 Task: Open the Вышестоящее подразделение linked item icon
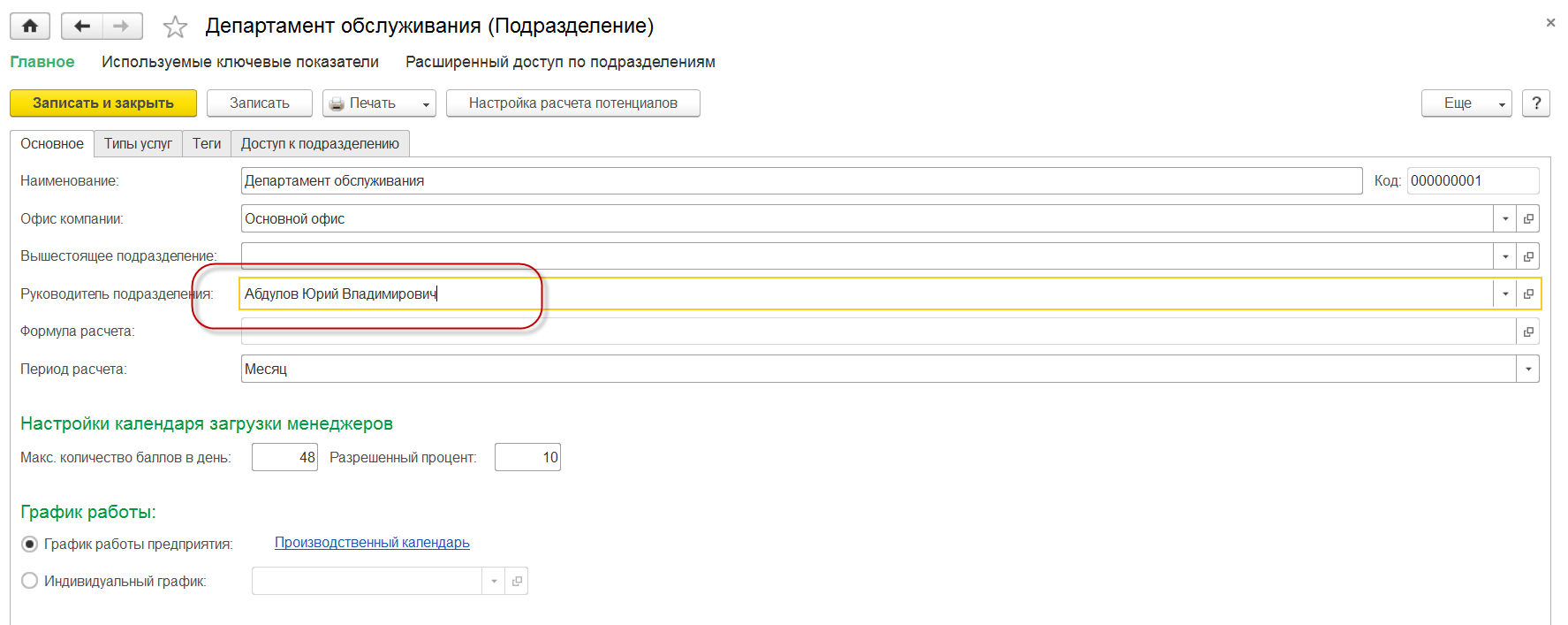(x=1528, y=256)
